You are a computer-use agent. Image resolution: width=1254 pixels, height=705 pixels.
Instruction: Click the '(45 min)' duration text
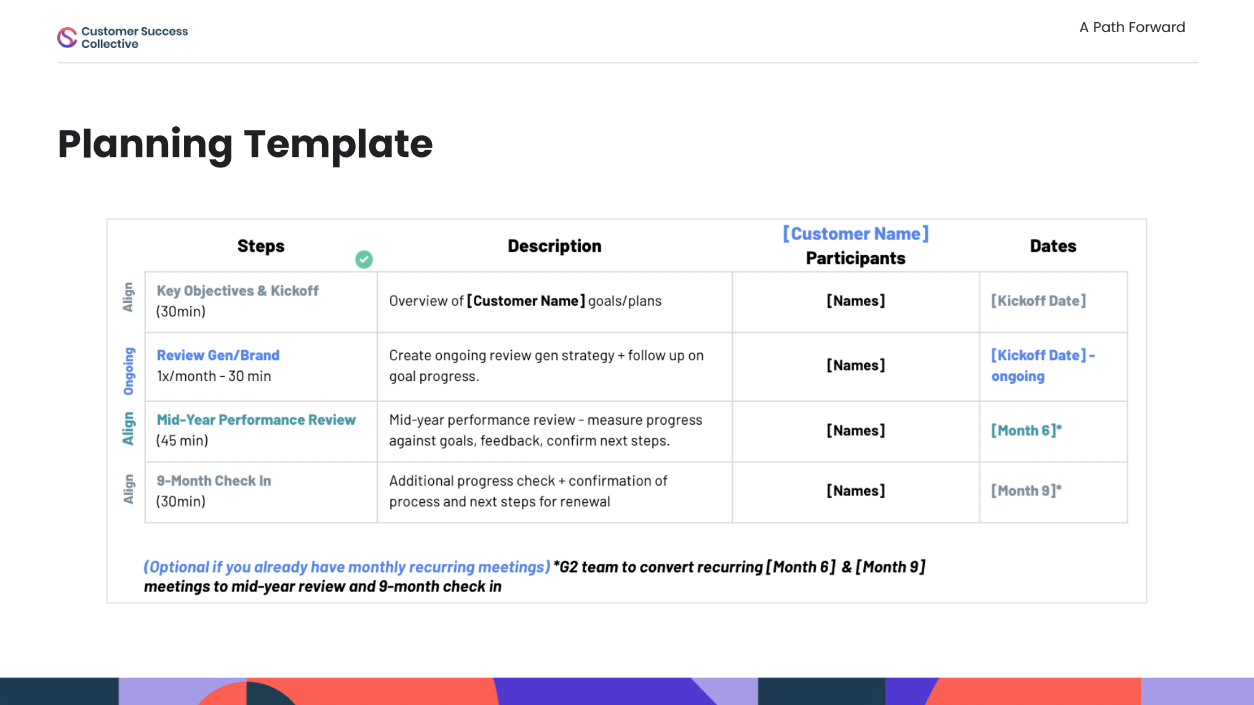click(x=182, y=441)
